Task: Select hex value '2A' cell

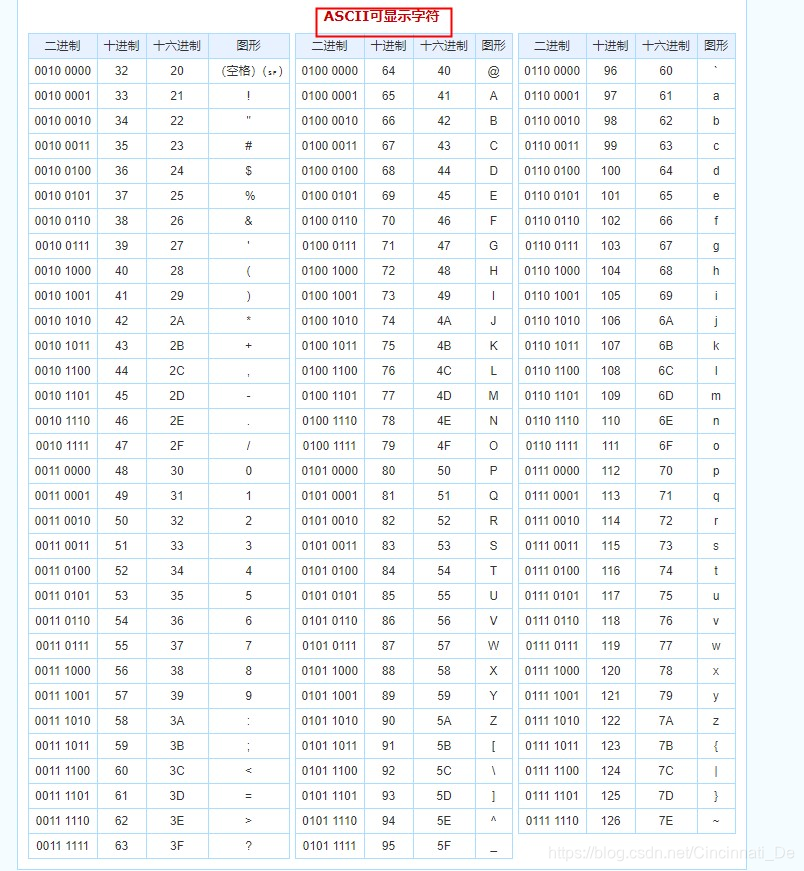Action: pyautogui.click(x=177, y=321)
